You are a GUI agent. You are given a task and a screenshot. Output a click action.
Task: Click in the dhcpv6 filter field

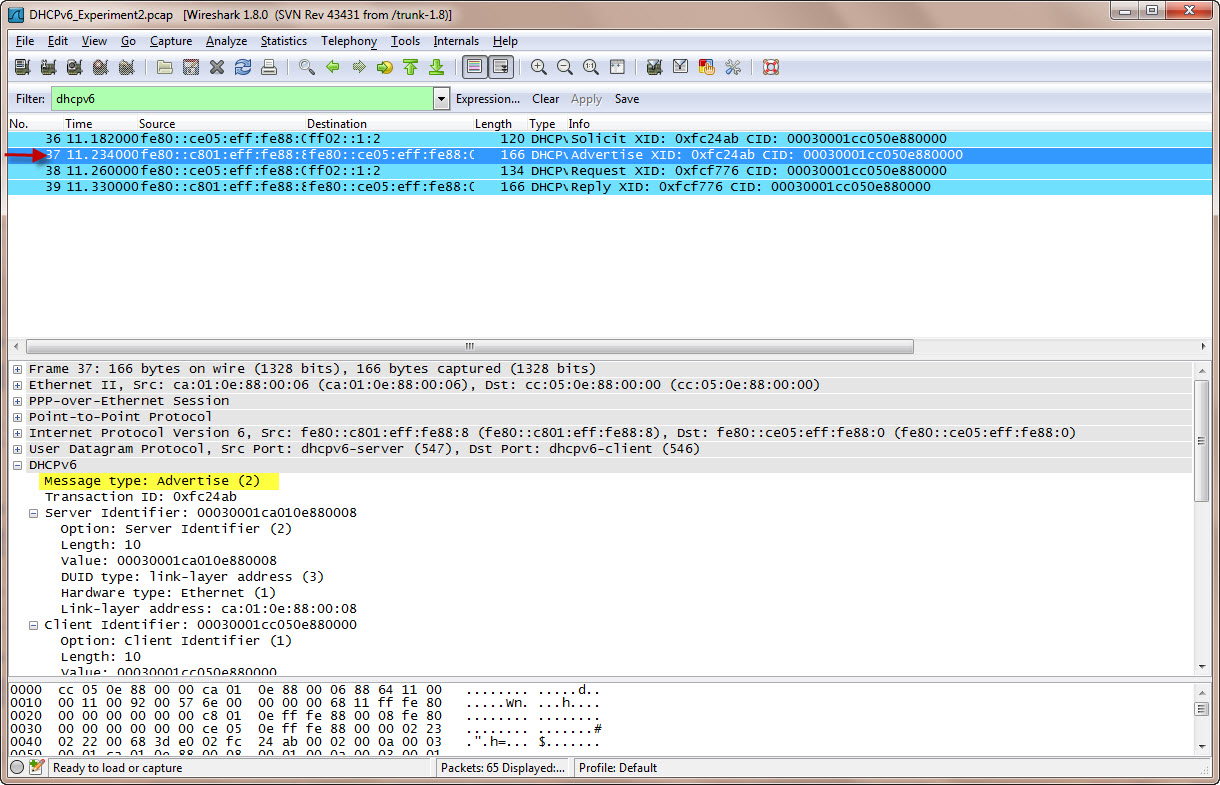[240, 99]
